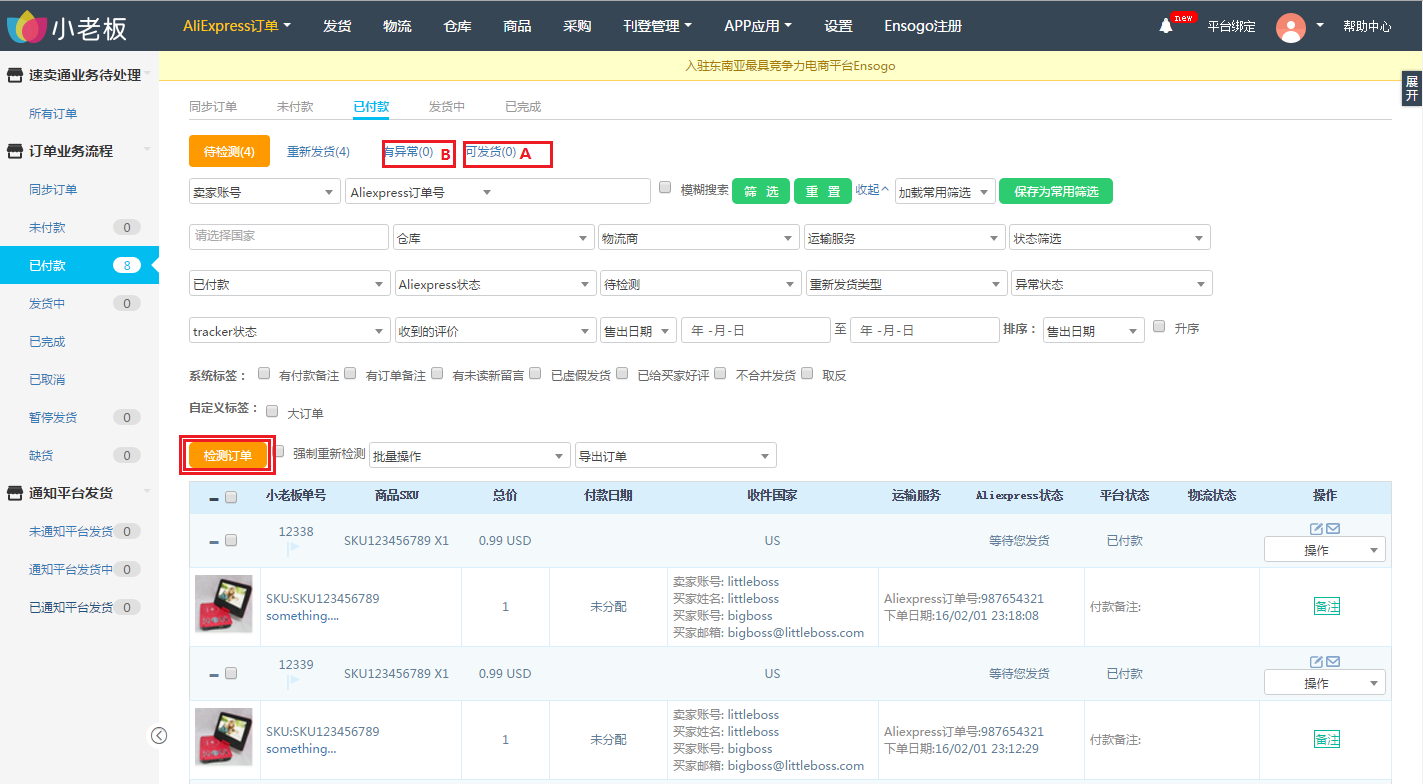Expand the 卖家账号 dropdown
This screenshot has height=784, width=1423.
(264, 192)
